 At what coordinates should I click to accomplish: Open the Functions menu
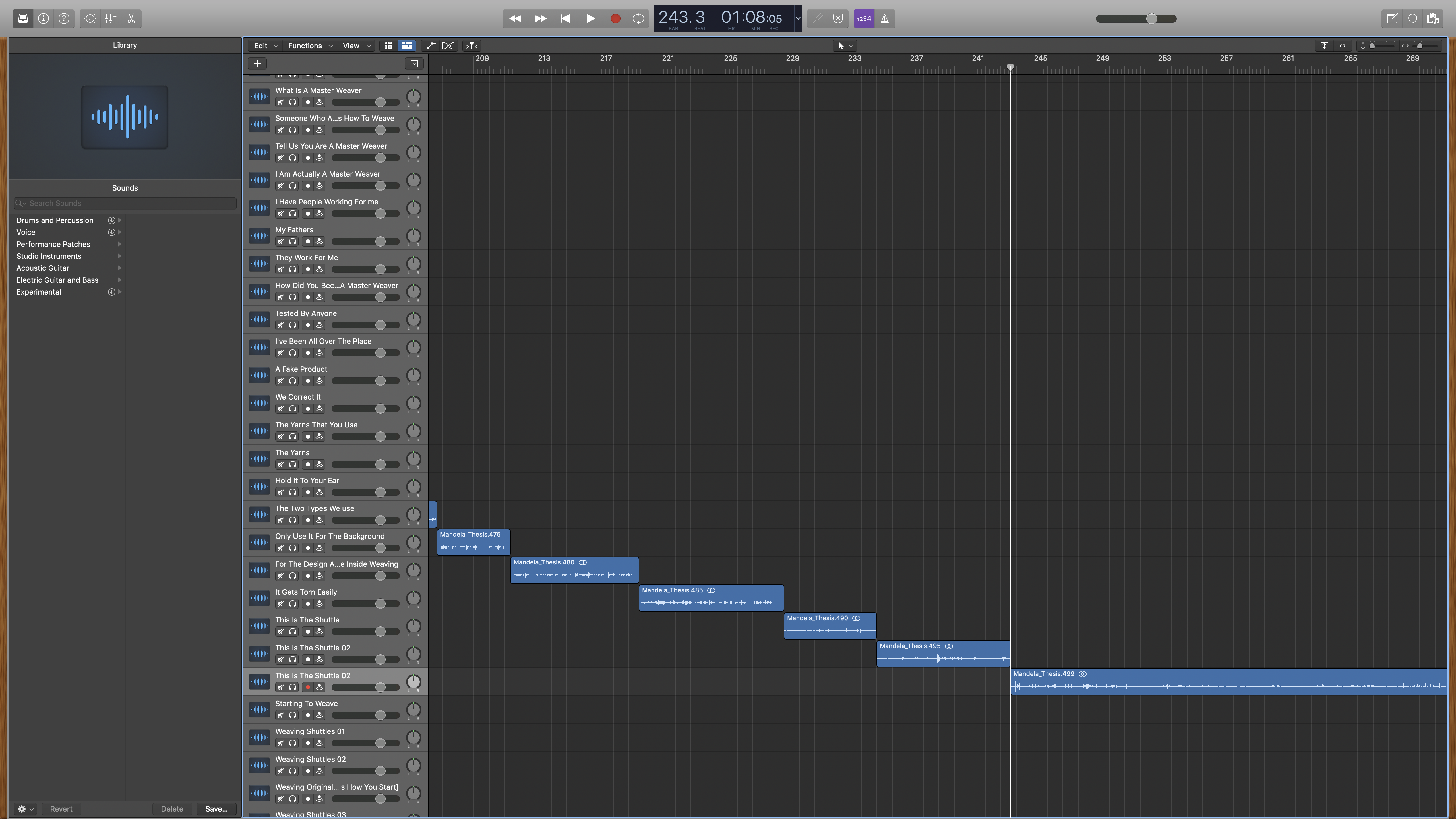310,46
